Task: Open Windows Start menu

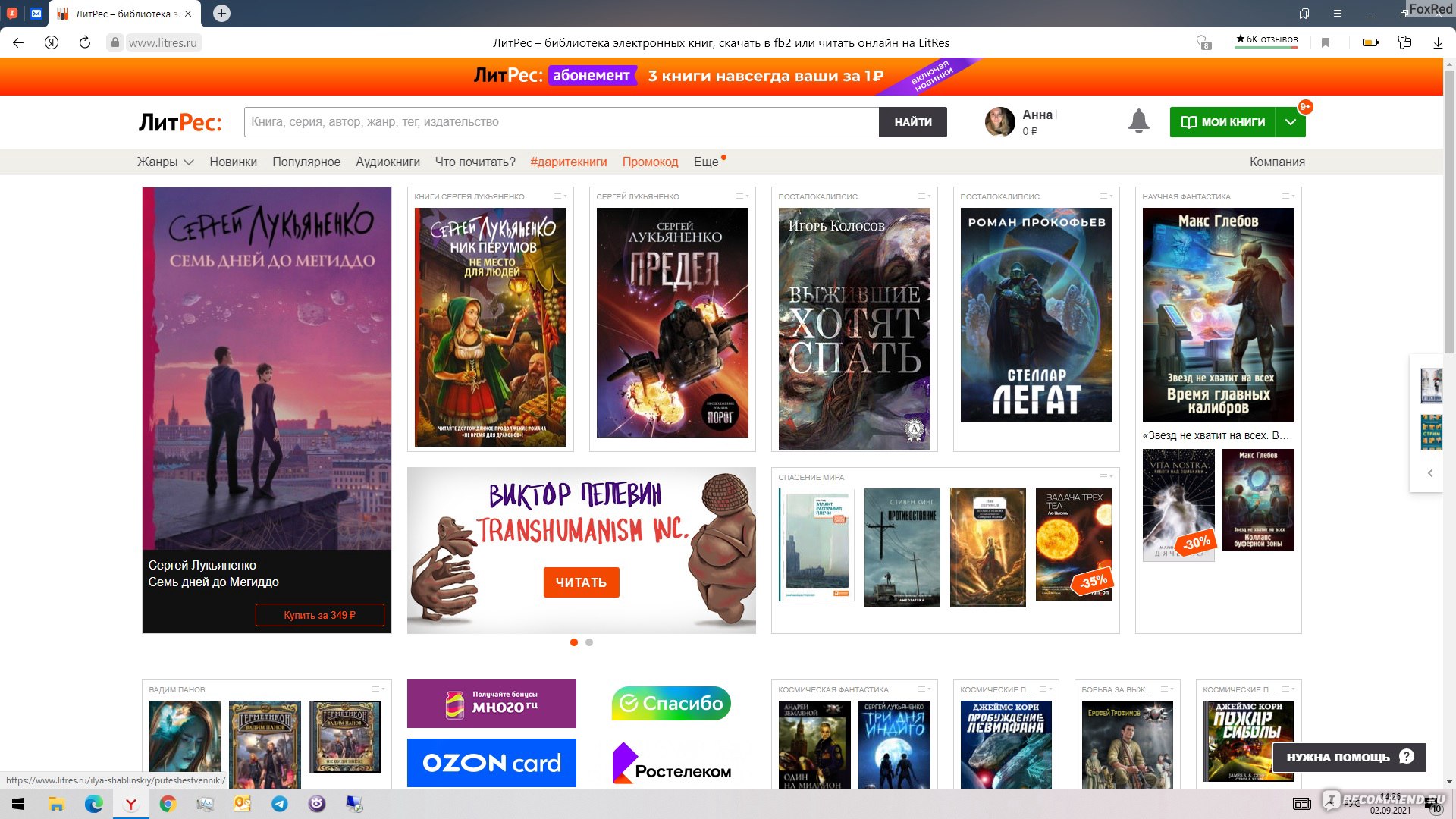Action: (x=18, y=804)
